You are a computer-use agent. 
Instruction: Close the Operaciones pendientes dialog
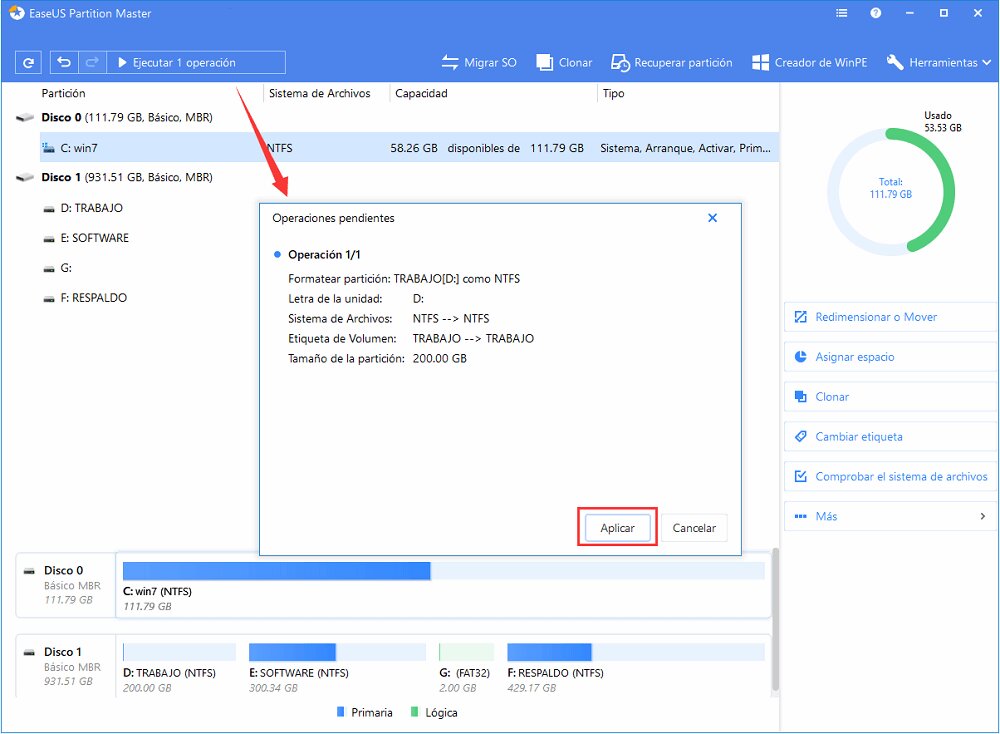[712, 218]
